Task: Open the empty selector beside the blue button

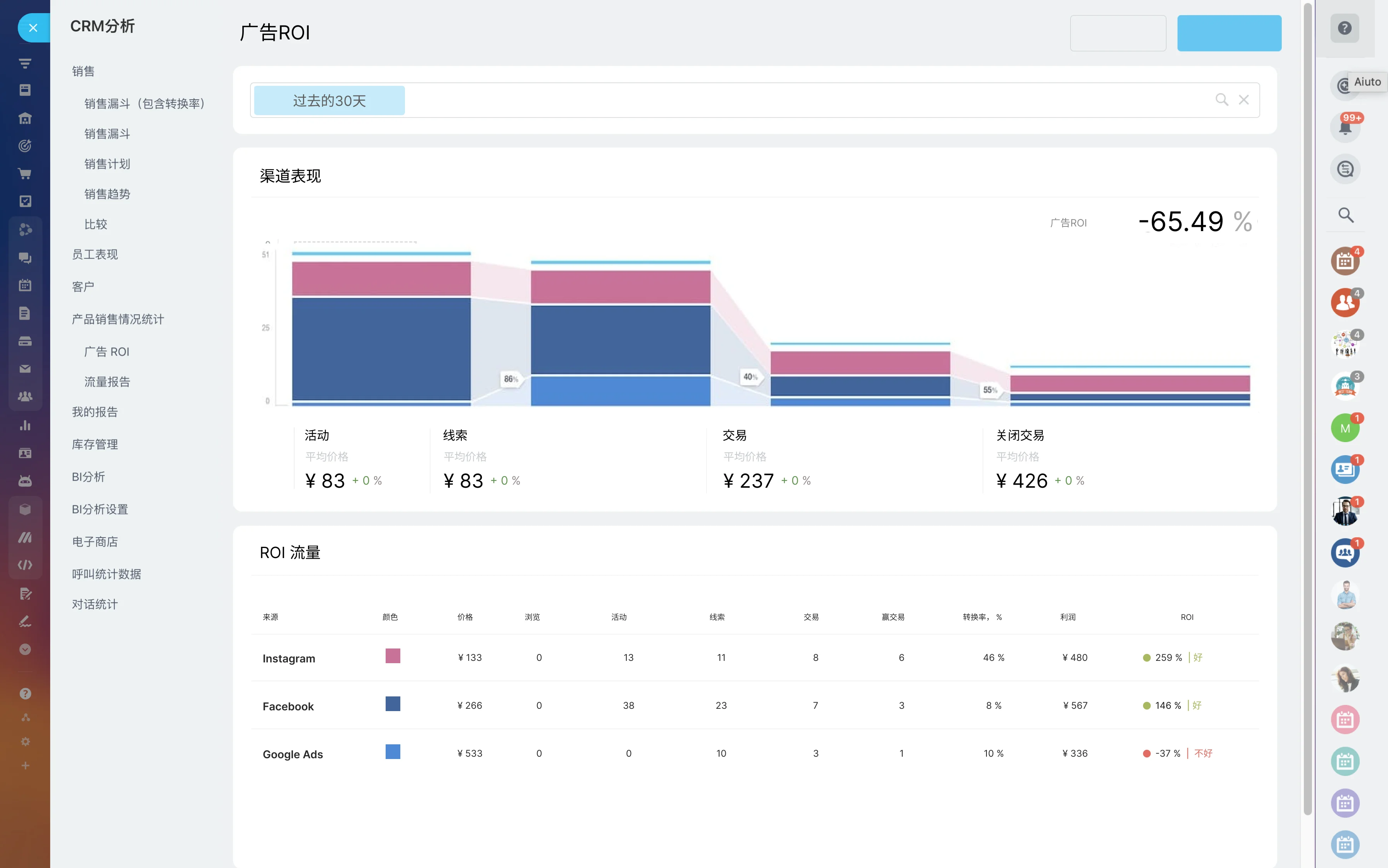Action: (1118, 33)
